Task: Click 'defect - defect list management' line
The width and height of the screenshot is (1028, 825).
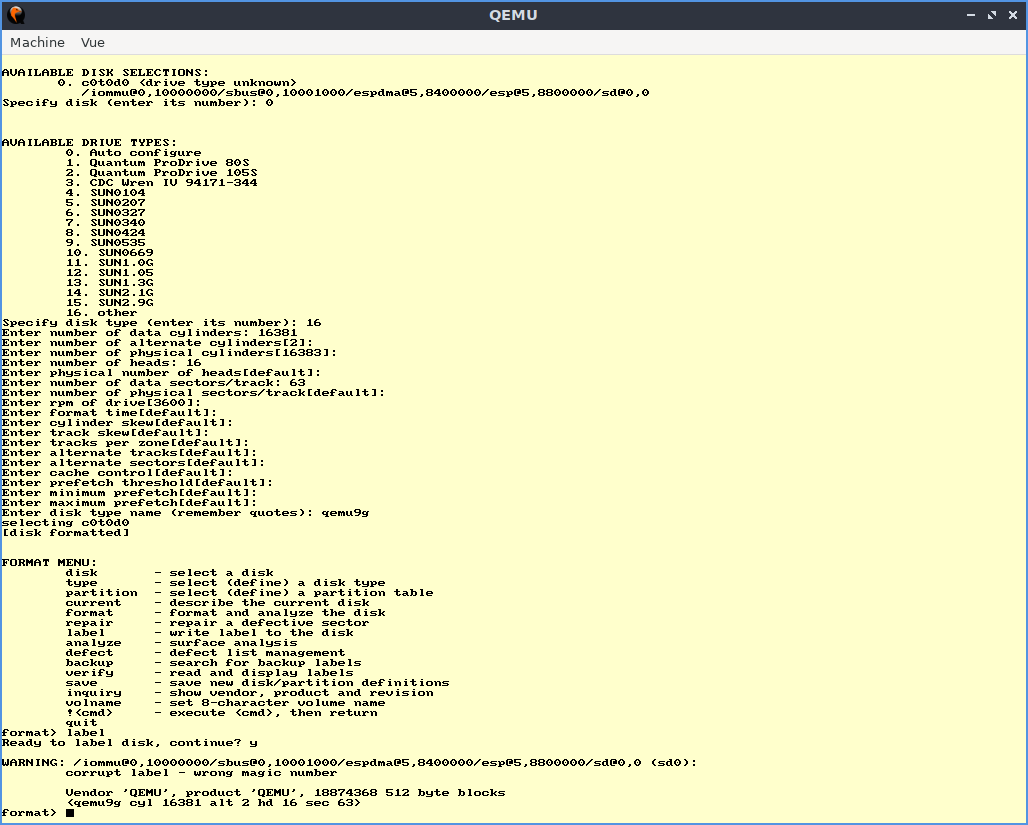Action: pos(205,653)
